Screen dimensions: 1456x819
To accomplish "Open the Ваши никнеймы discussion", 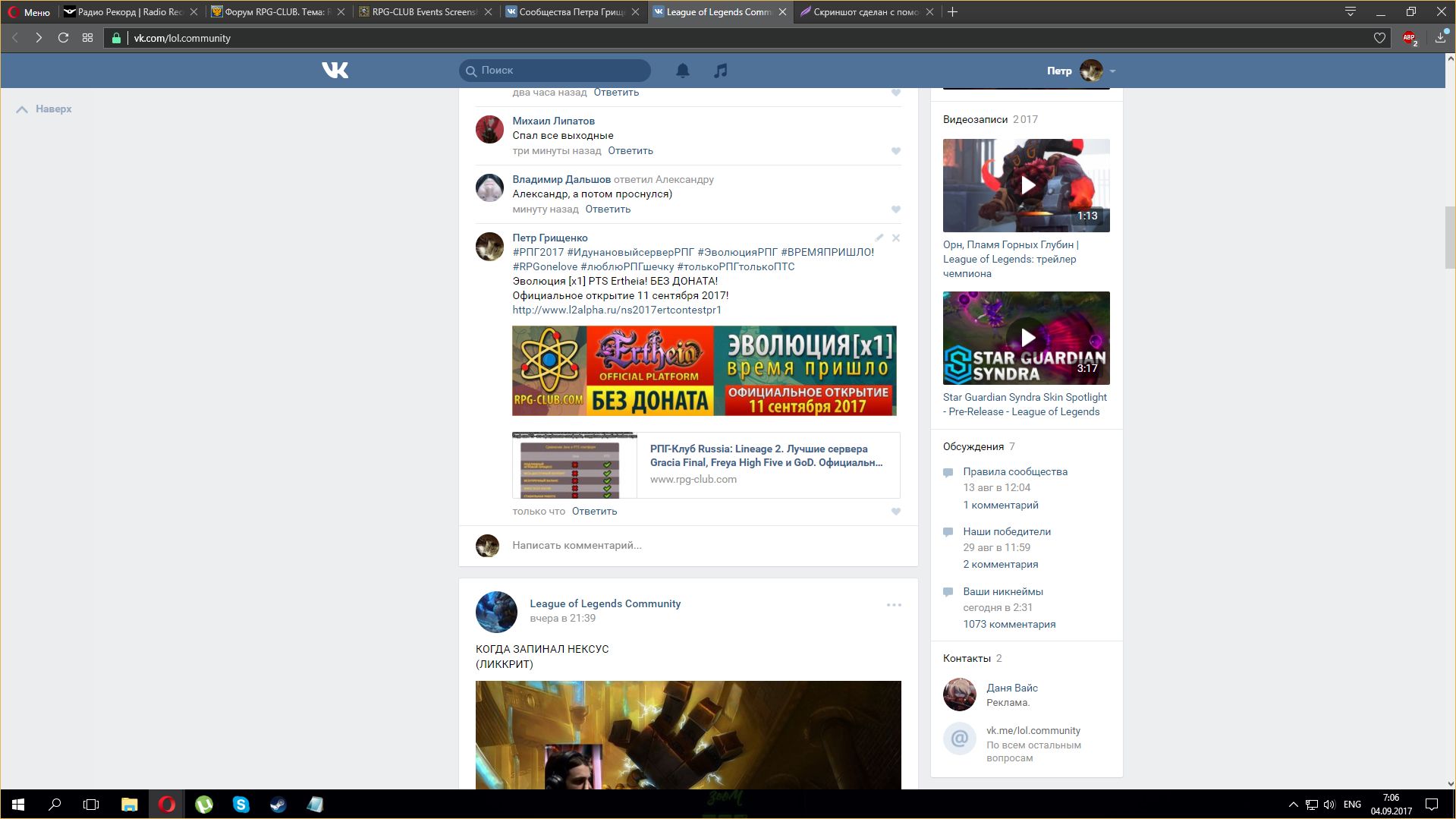I will (x=1003, y=591).
